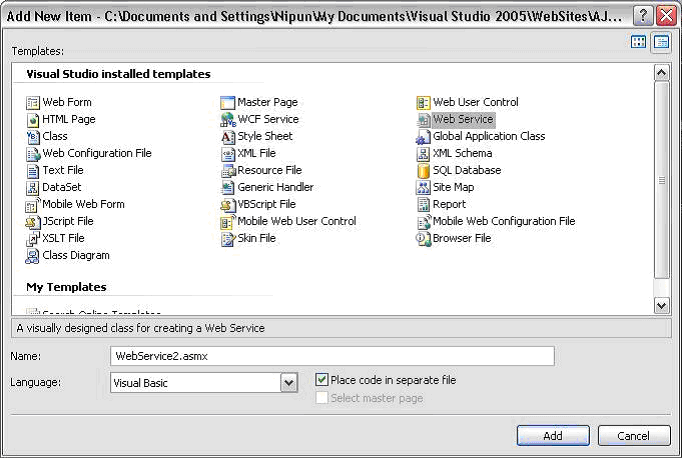Select the Master Page icon
682x458 pixels.
[227, 103]
